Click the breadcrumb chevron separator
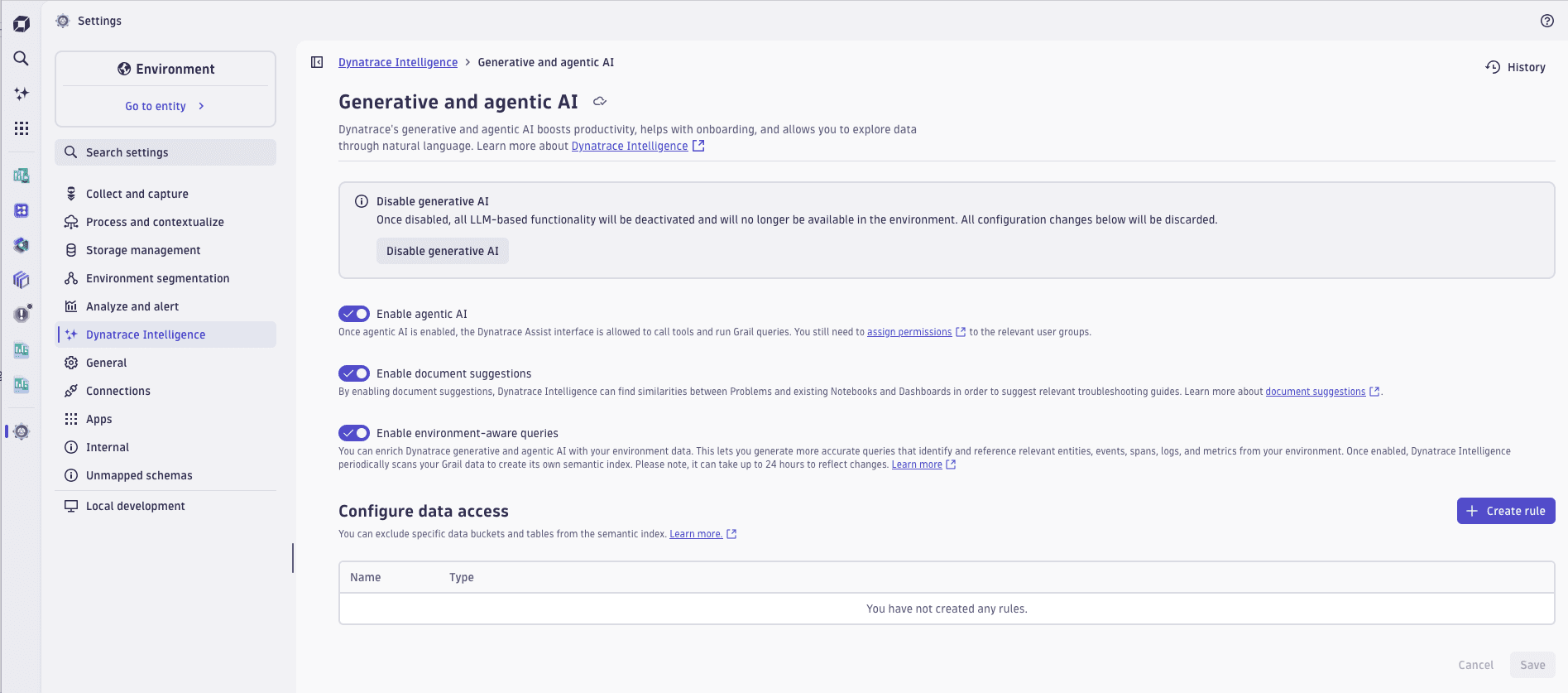Viewport: 1568px width, 693px height. coord(468,62)
